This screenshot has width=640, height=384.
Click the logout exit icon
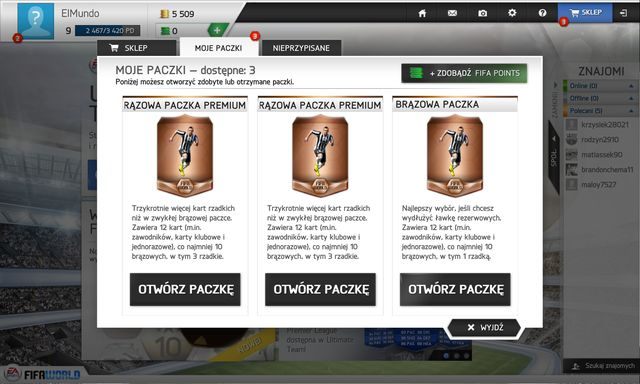coord(624,13)
